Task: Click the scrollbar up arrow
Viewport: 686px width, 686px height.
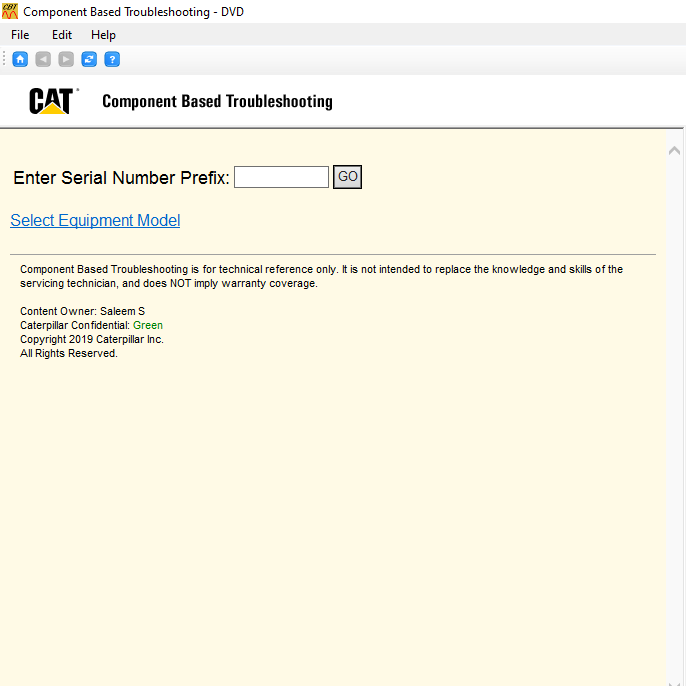Action: [x=674, y=151]
